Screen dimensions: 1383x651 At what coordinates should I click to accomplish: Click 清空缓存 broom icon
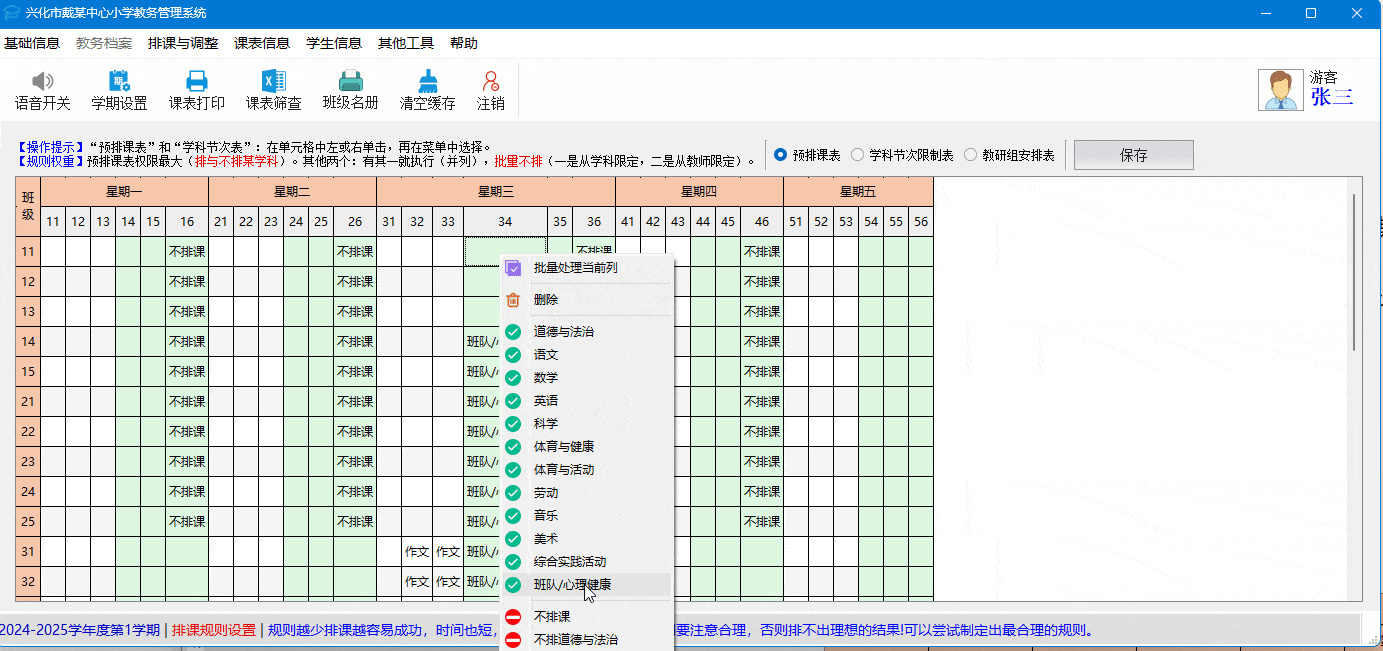pyautogui.click(x=427, y=82)
